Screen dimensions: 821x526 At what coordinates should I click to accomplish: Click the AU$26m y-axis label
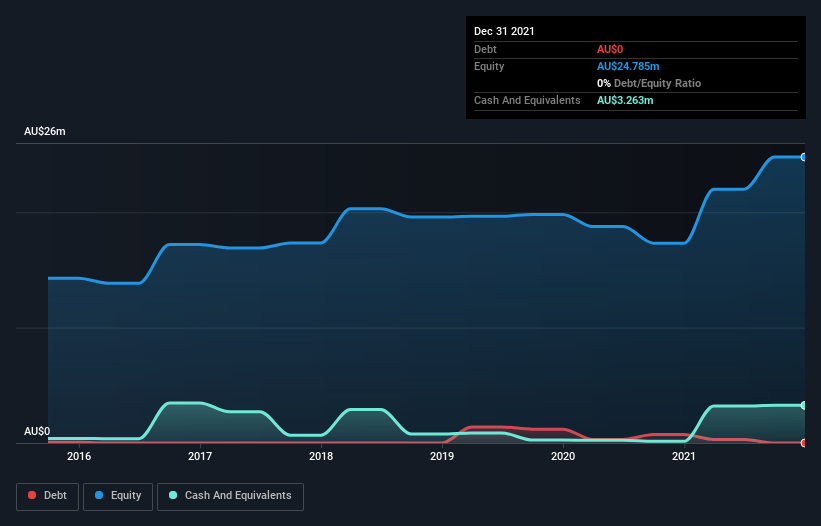click(45, 131)
